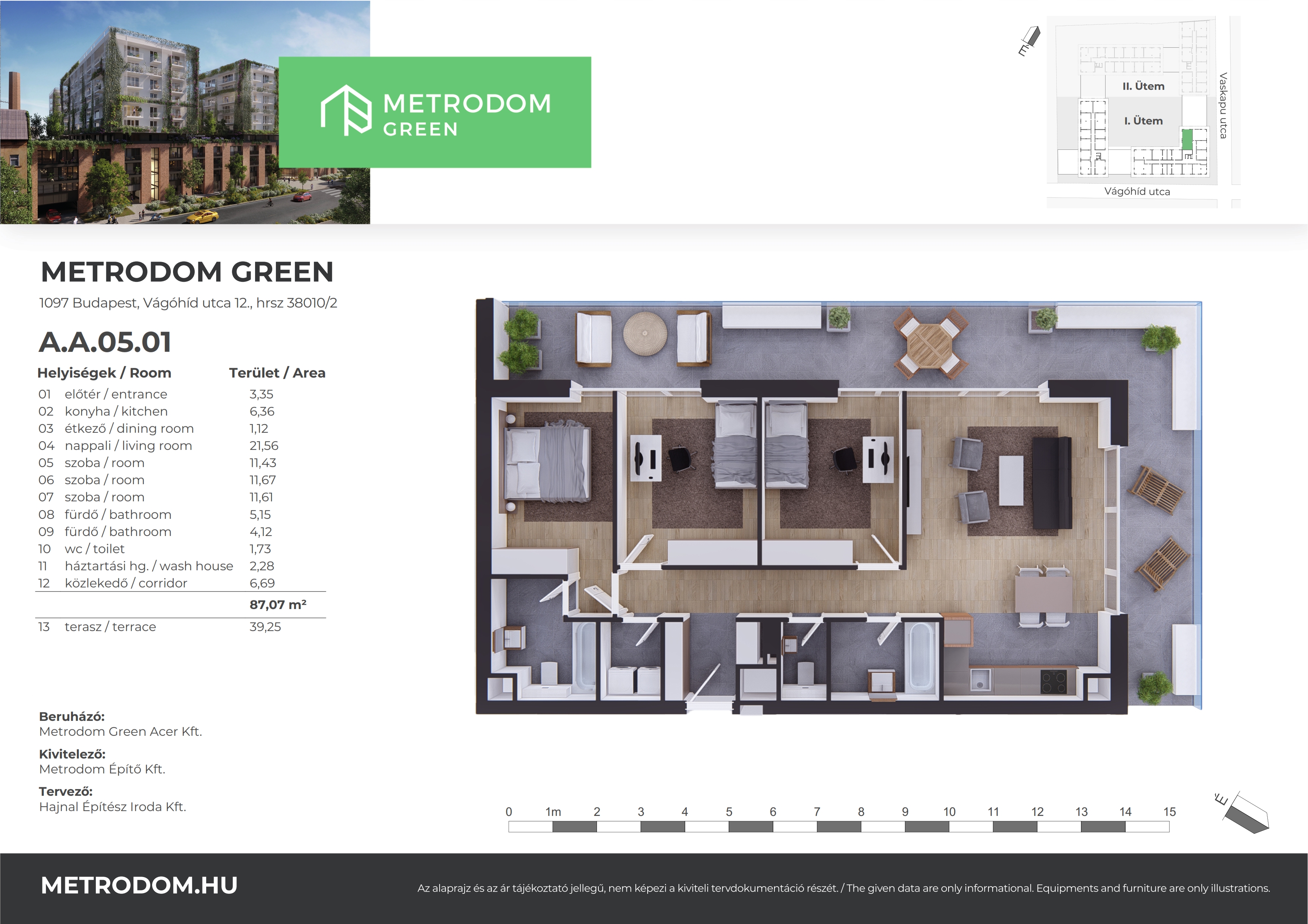Click the green highlighted unit on the site map
This screenshot has width=1308, height=924.
[1187, 139]
